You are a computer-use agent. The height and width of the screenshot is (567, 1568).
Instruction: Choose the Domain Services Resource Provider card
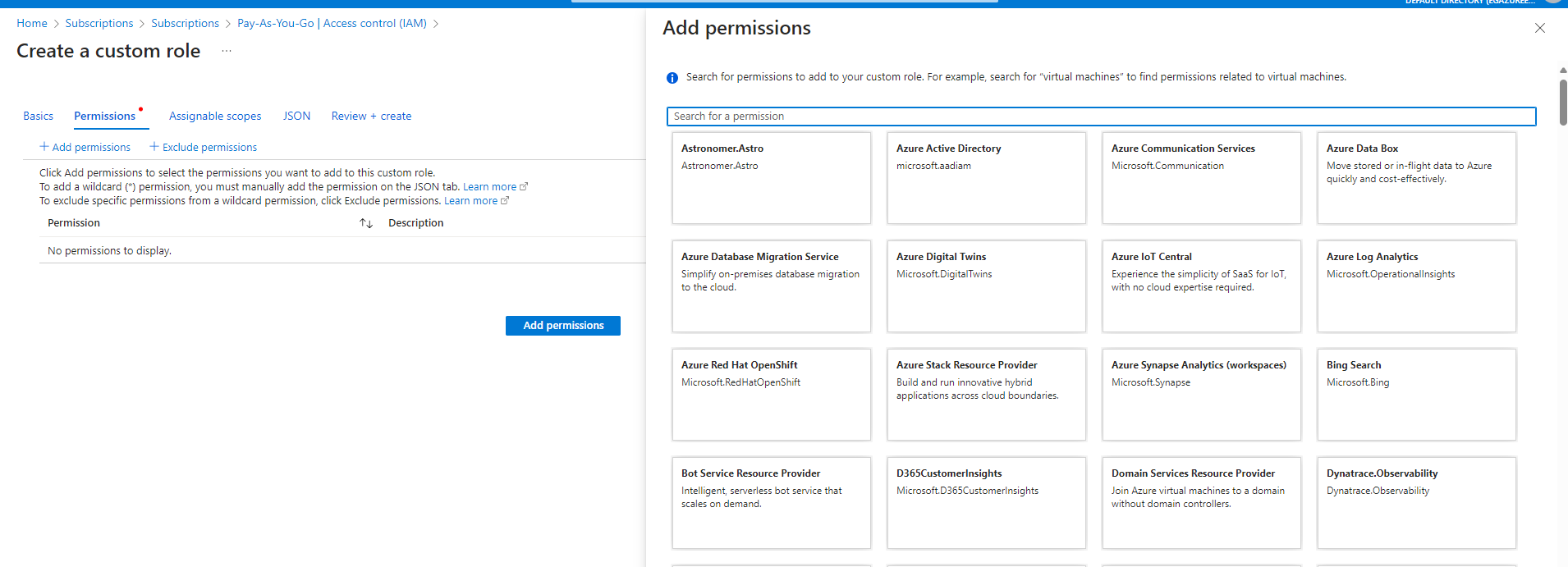(x=1202, y=503)
